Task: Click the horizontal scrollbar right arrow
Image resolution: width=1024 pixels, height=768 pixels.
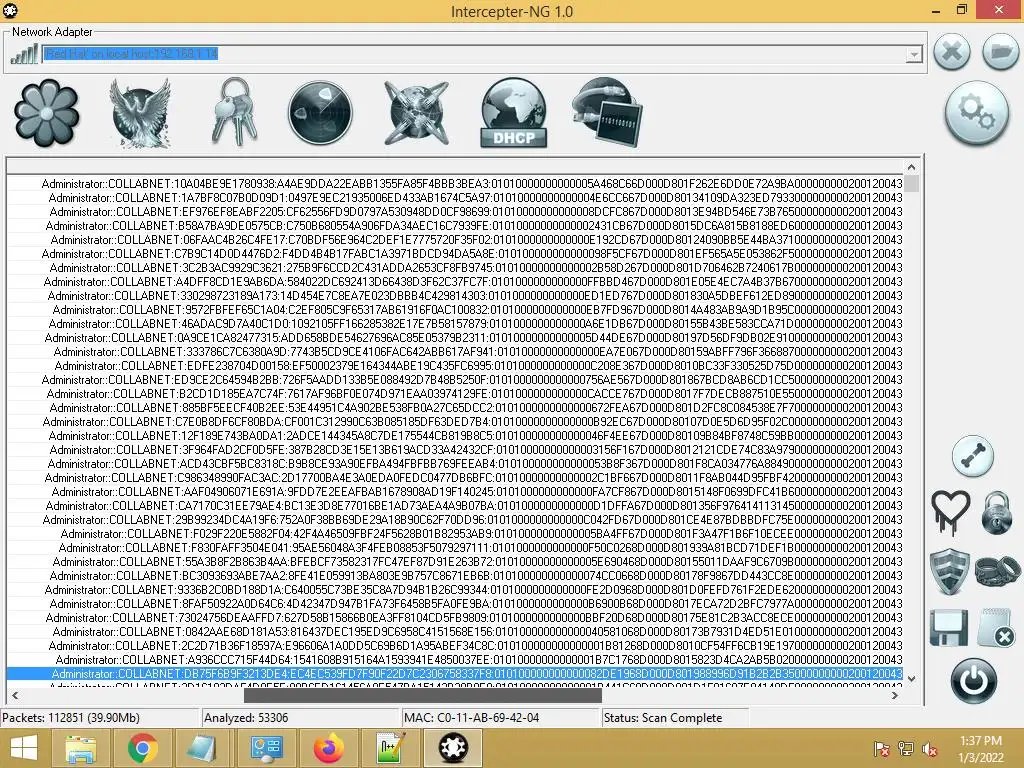Action: 895,696
